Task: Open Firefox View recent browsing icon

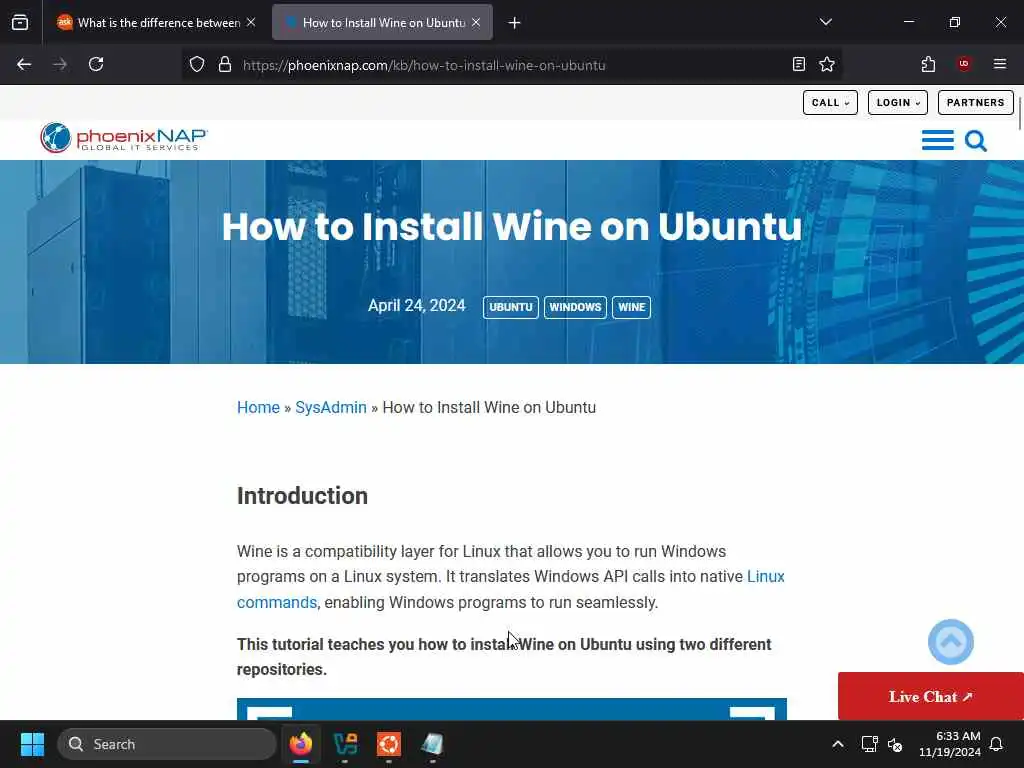Action: pos(20,22)
